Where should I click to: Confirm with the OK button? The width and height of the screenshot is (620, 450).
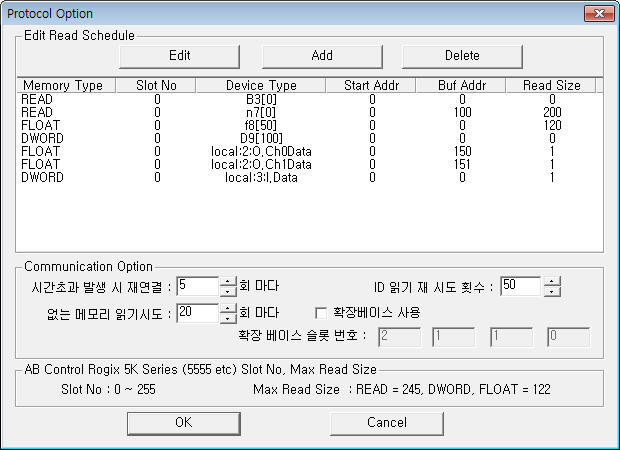(x=183, y=422)
